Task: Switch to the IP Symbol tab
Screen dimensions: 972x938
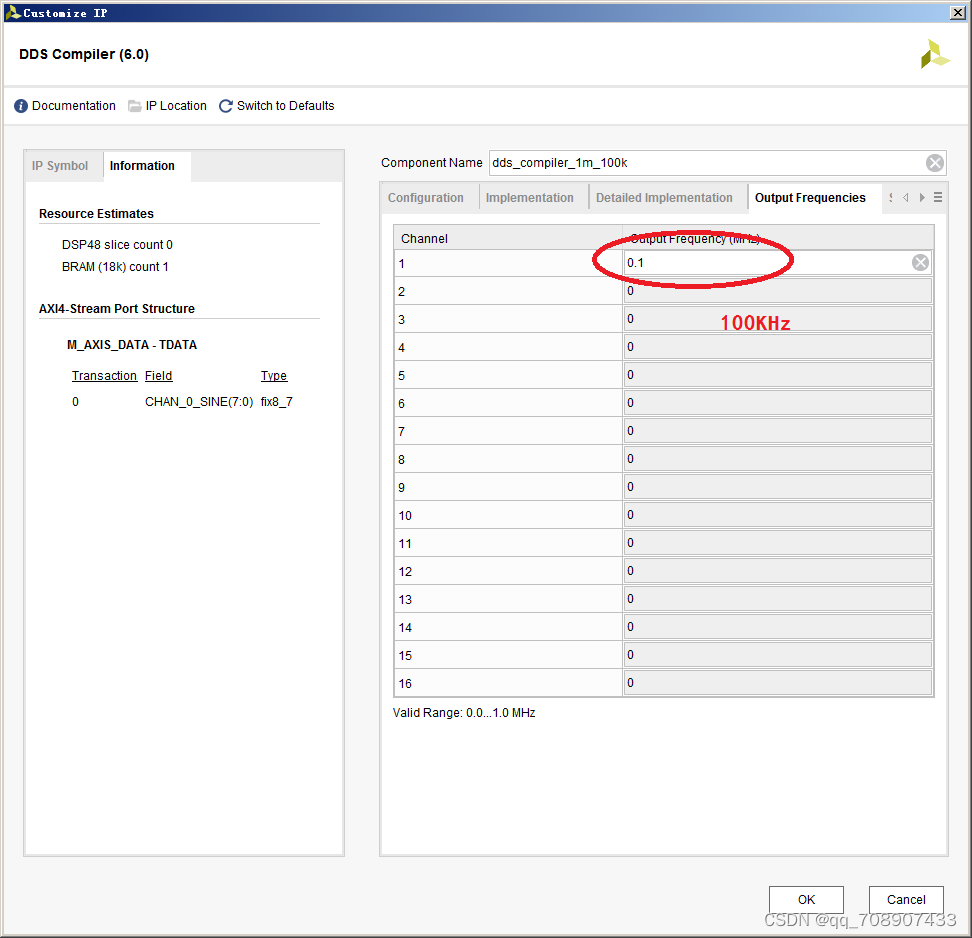Action: [60, 166]
